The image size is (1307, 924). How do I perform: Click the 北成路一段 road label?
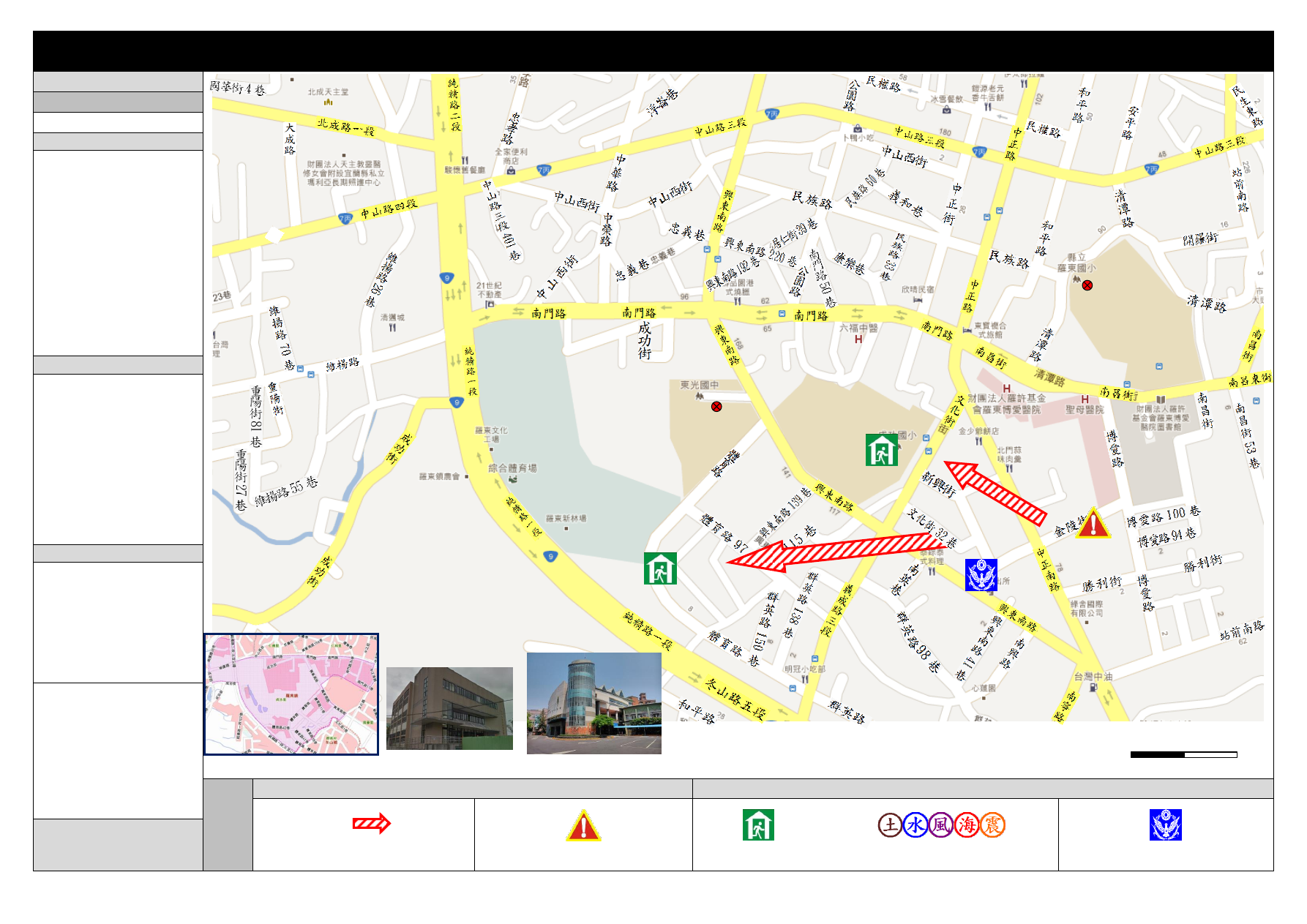pyautogui.click(x=345, y=127)
